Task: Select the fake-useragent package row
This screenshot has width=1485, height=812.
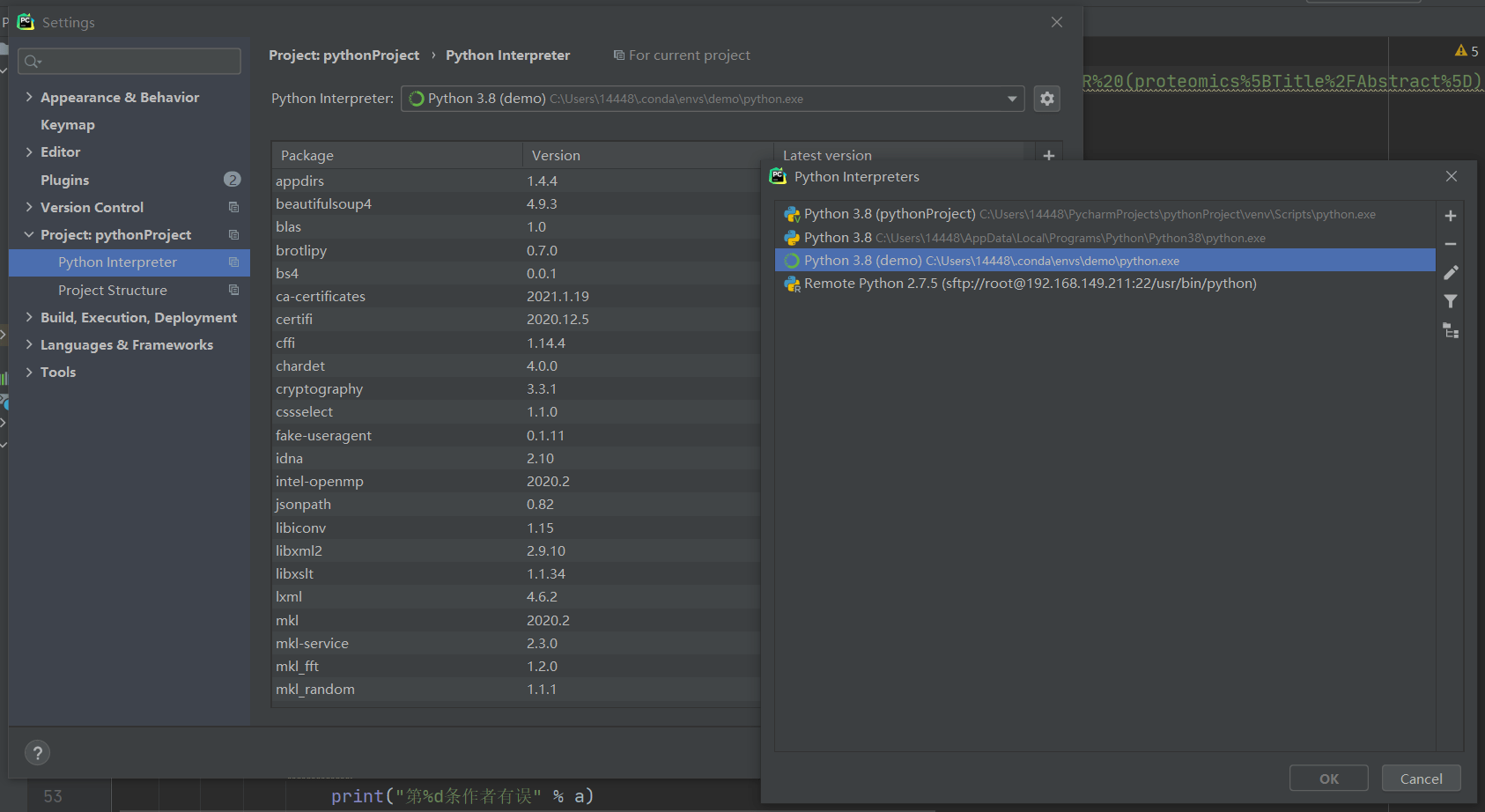Action: point(516,435)
